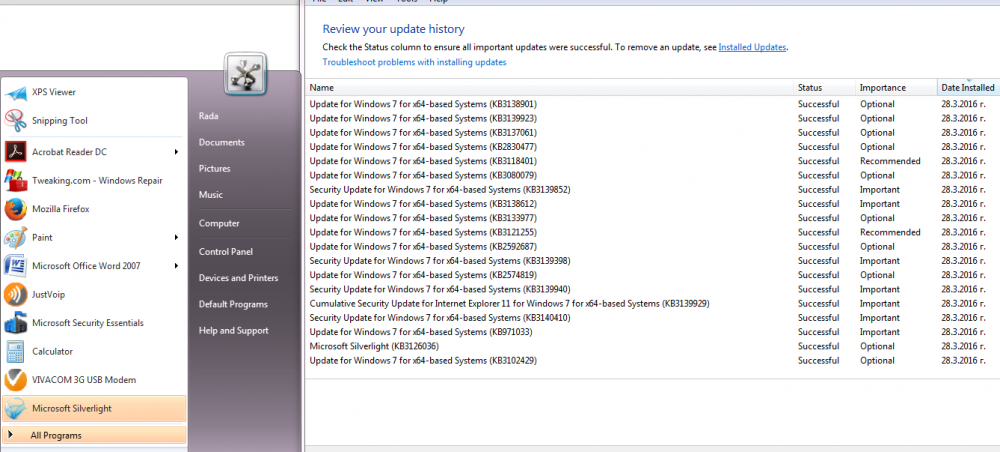This screenshot has height=452, width=1000.
Task: Open Mozilla Firefox icon
Action: pos(15,209)
